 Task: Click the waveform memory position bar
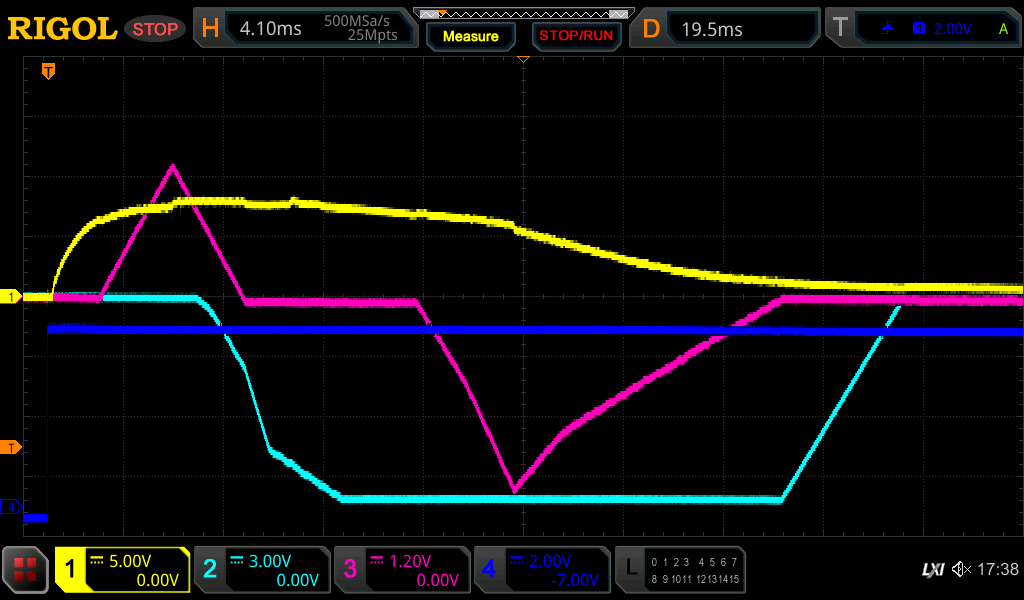click(x=523, y=14)
